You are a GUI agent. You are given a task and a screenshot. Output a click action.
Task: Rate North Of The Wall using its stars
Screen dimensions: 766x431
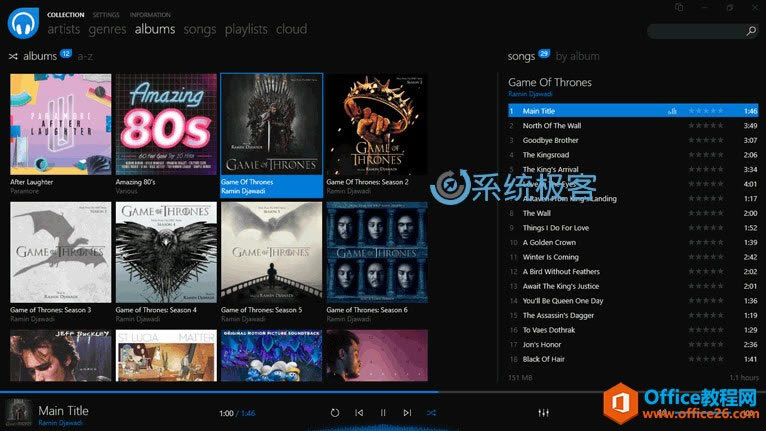[x=706, y=126]
